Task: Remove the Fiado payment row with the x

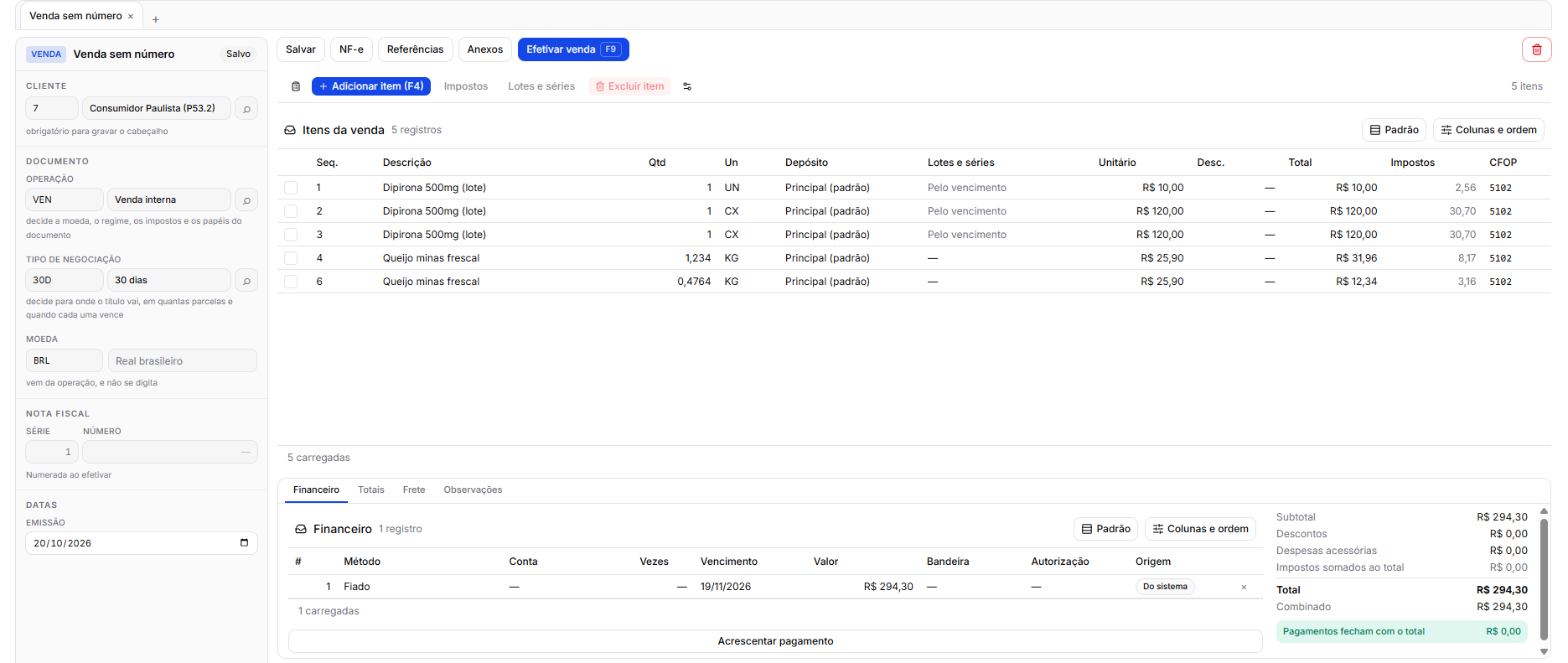Action: 1244,587
